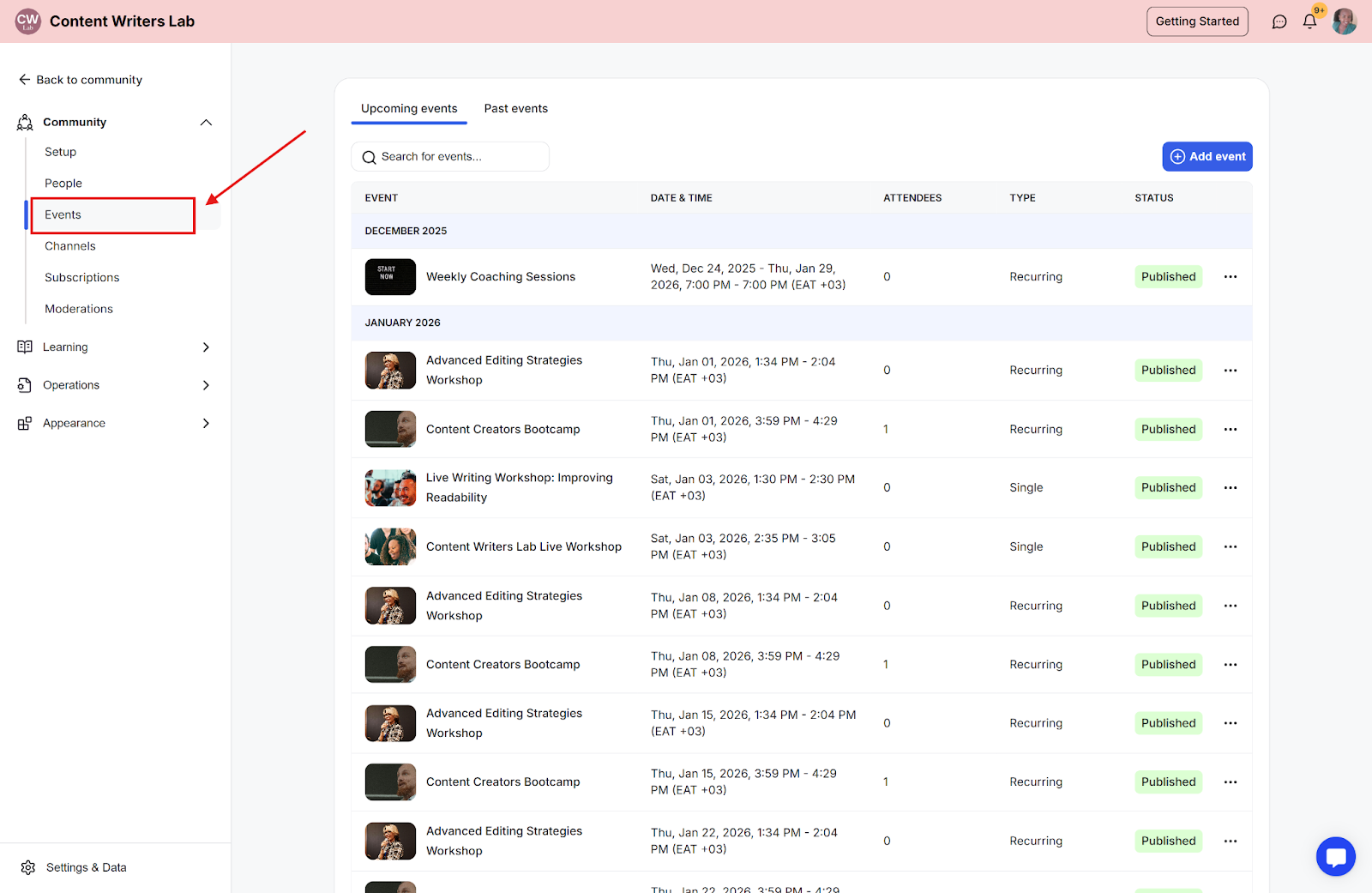Open the Channels sidebar item

click(70, 246)
